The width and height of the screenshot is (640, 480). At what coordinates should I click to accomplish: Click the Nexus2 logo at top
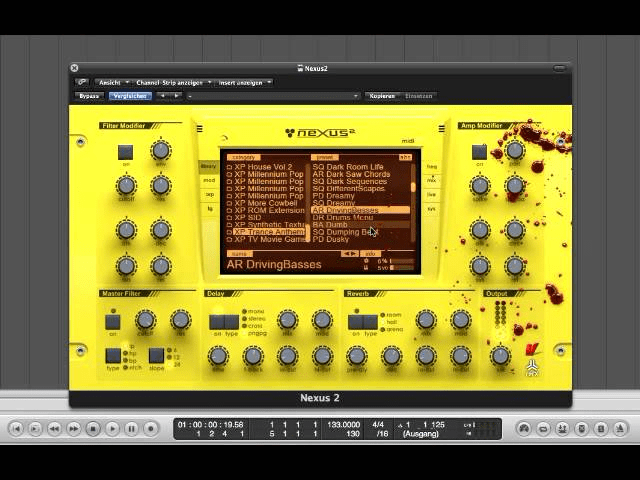(318, 132)
